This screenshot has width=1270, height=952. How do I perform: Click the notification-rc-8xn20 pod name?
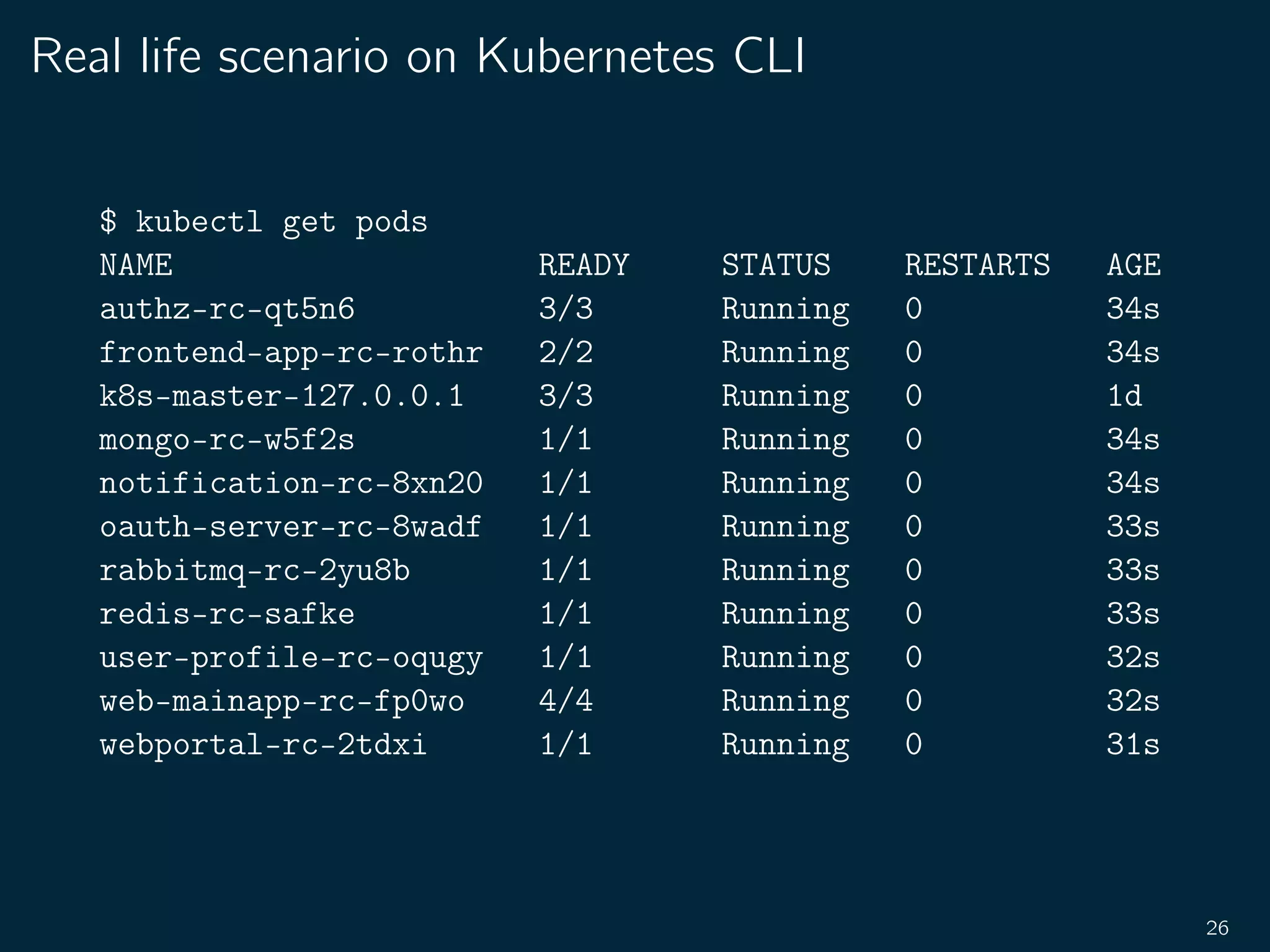coord(290,483)
